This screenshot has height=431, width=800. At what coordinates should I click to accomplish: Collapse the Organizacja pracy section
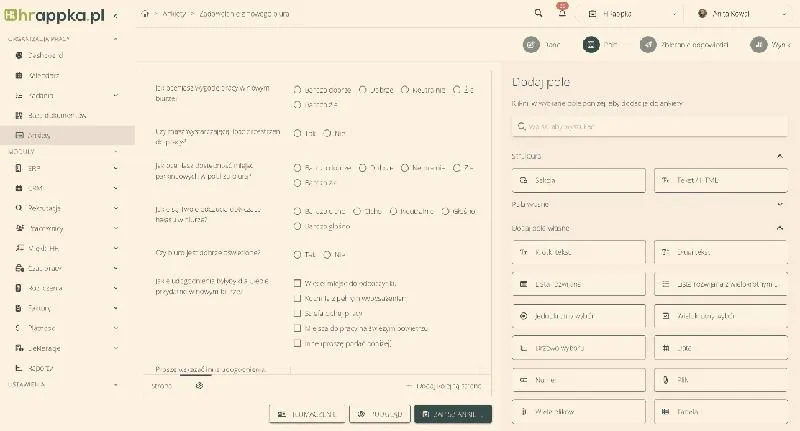point(116,39)
